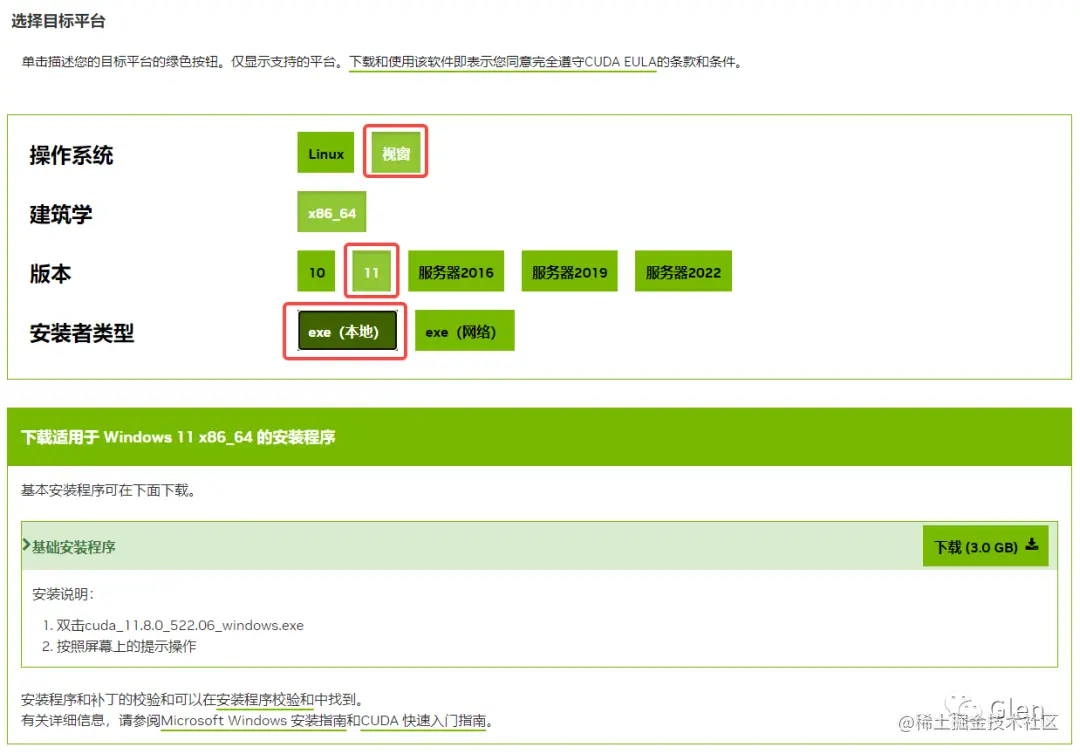Click the 安装说明: text
The image size is (1080, 754).
(63, 594)
